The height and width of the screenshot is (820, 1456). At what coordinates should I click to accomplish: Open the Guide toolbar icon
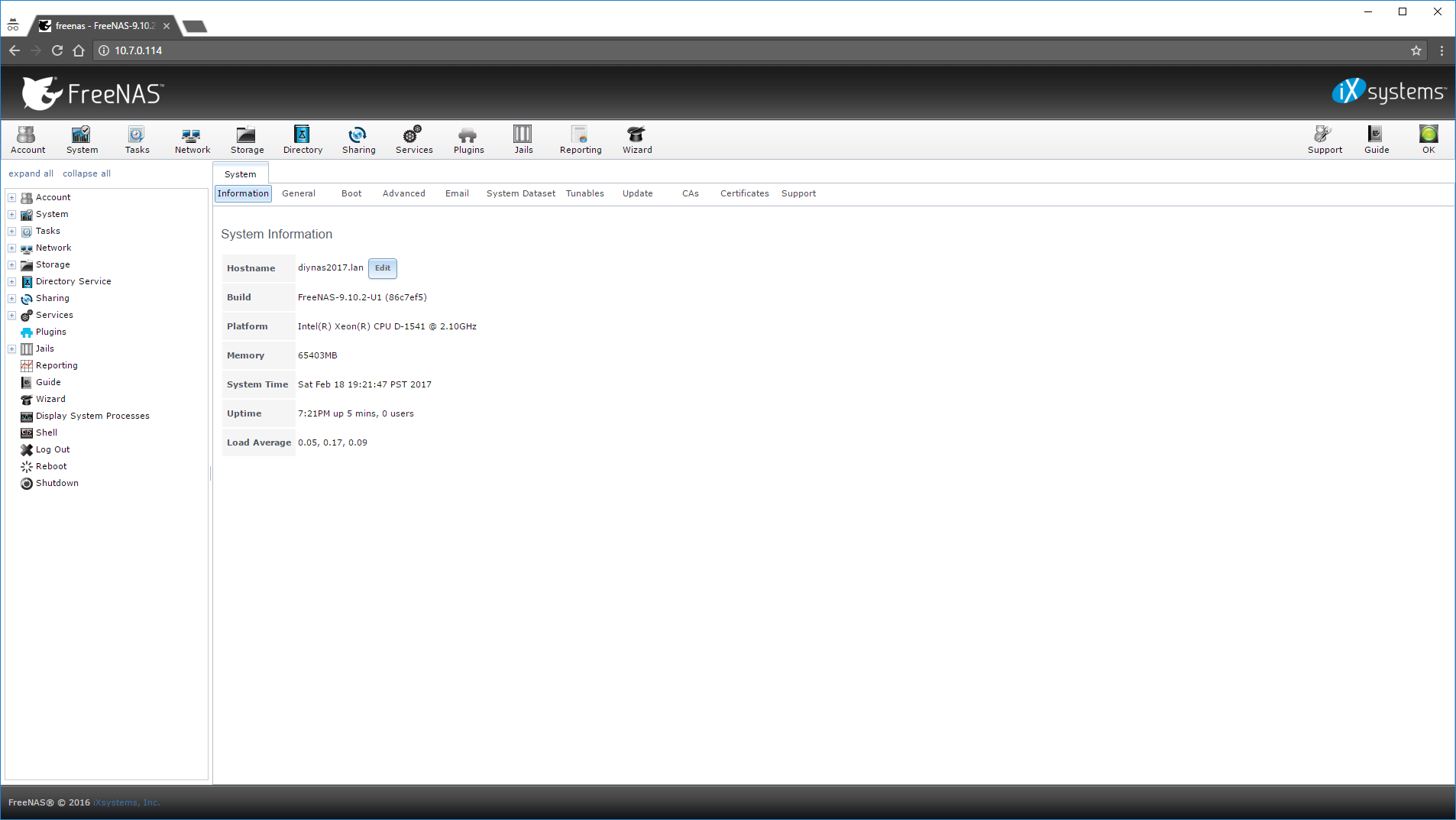tap(1377, 140)
